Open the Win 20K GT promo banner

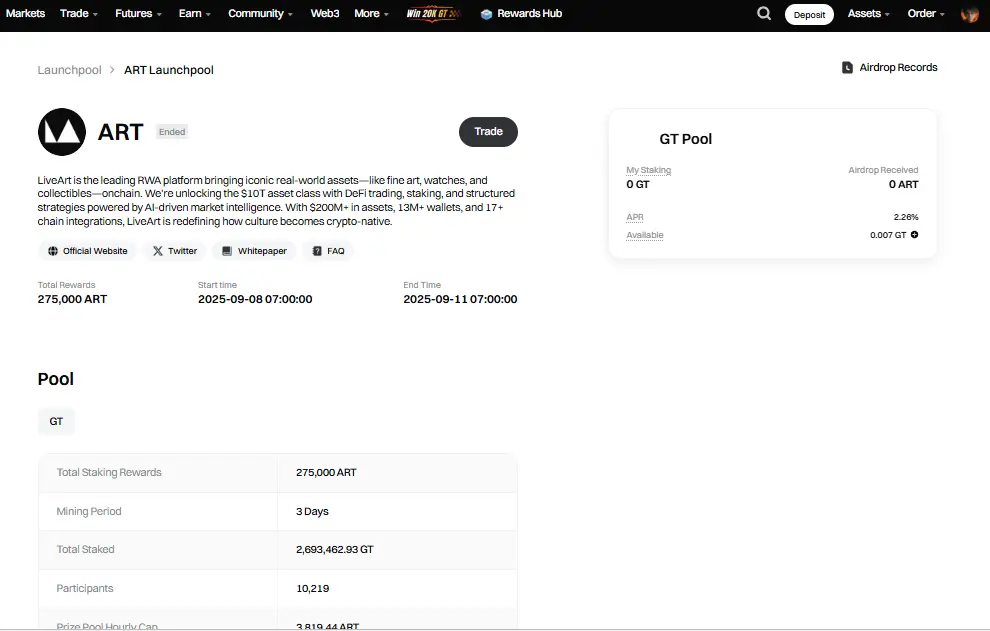coord(433,13)
